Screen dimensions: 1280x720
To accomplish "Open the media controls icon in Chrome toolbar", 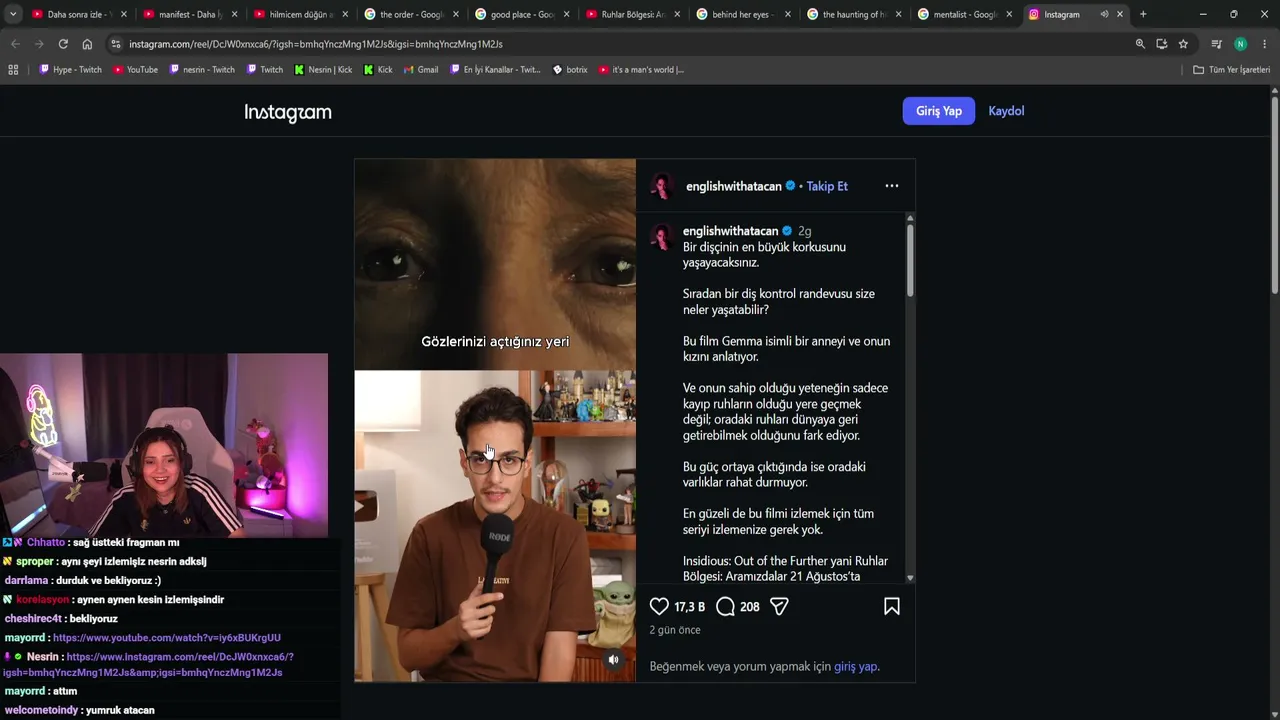I will coord(1216,44).
